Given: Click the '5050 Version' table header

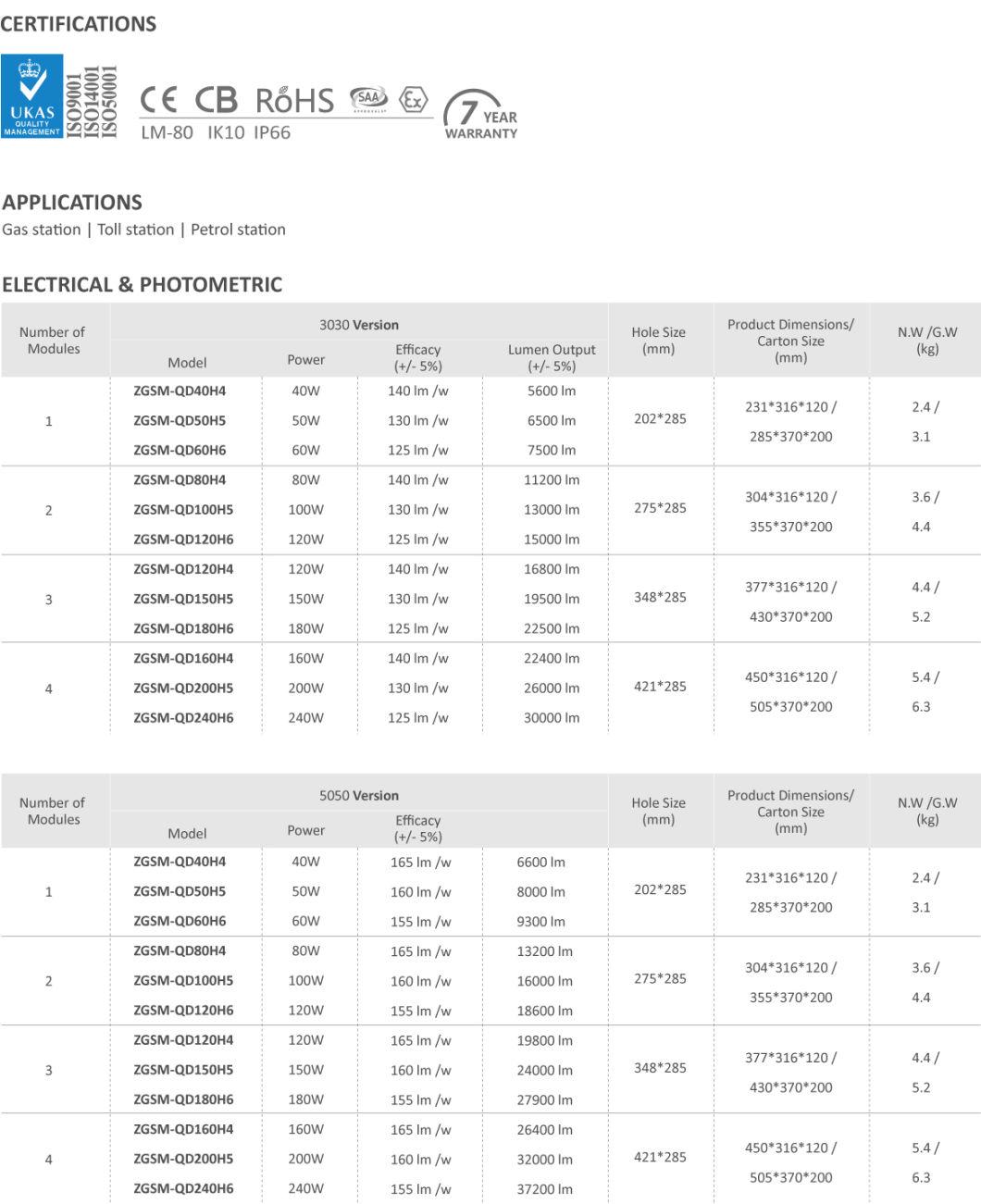Looking at the screenshot, I should 359,795.
